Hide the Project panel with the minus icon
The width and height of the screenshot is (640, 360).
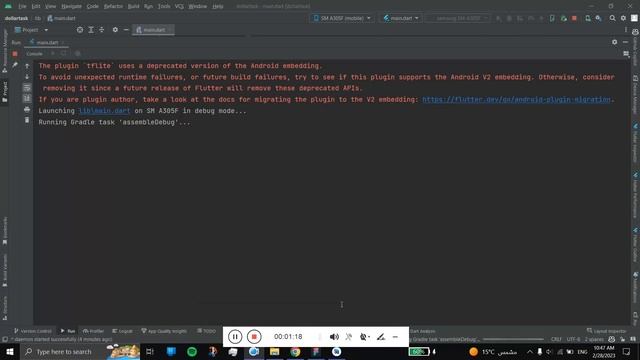click(126, 30)
